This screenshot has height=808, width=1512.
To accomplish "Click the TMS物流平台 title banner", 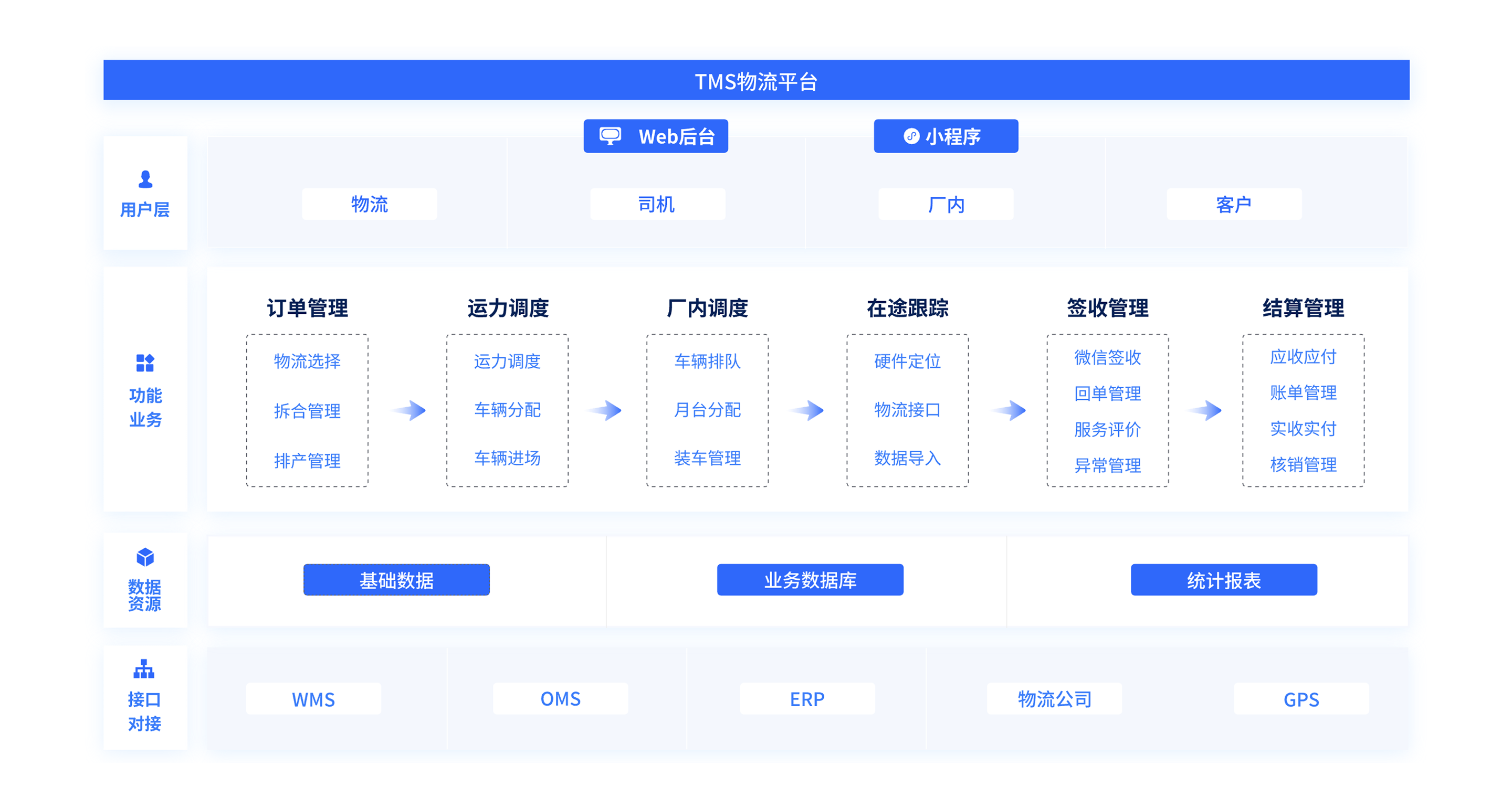I will pos(756,80).
